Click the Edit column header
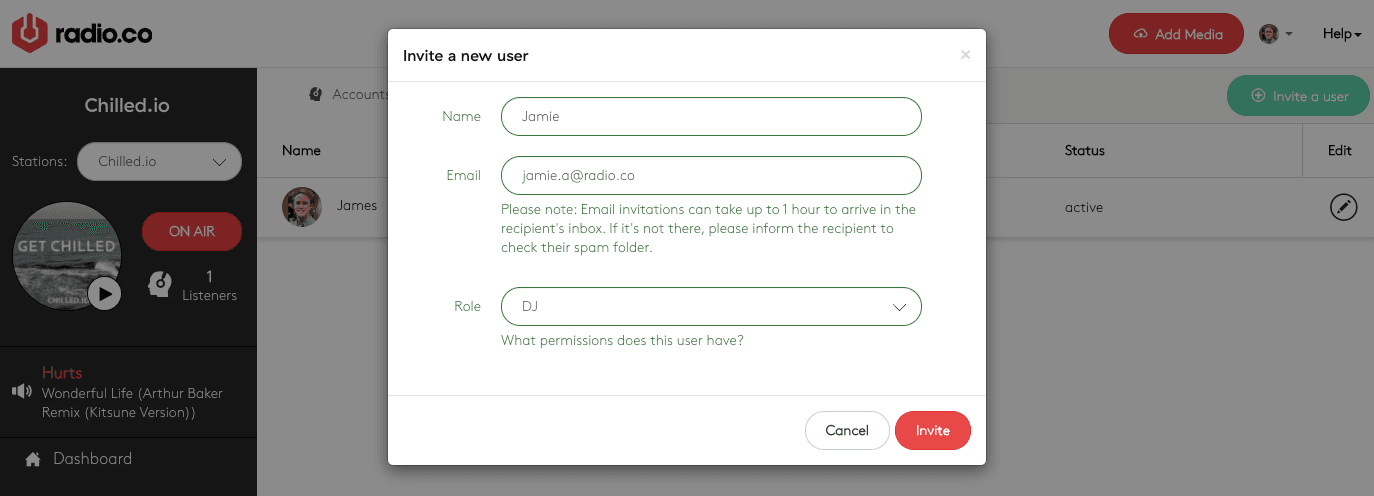Viewport: 1374px width, 496px height. (x=1340, y=150)
